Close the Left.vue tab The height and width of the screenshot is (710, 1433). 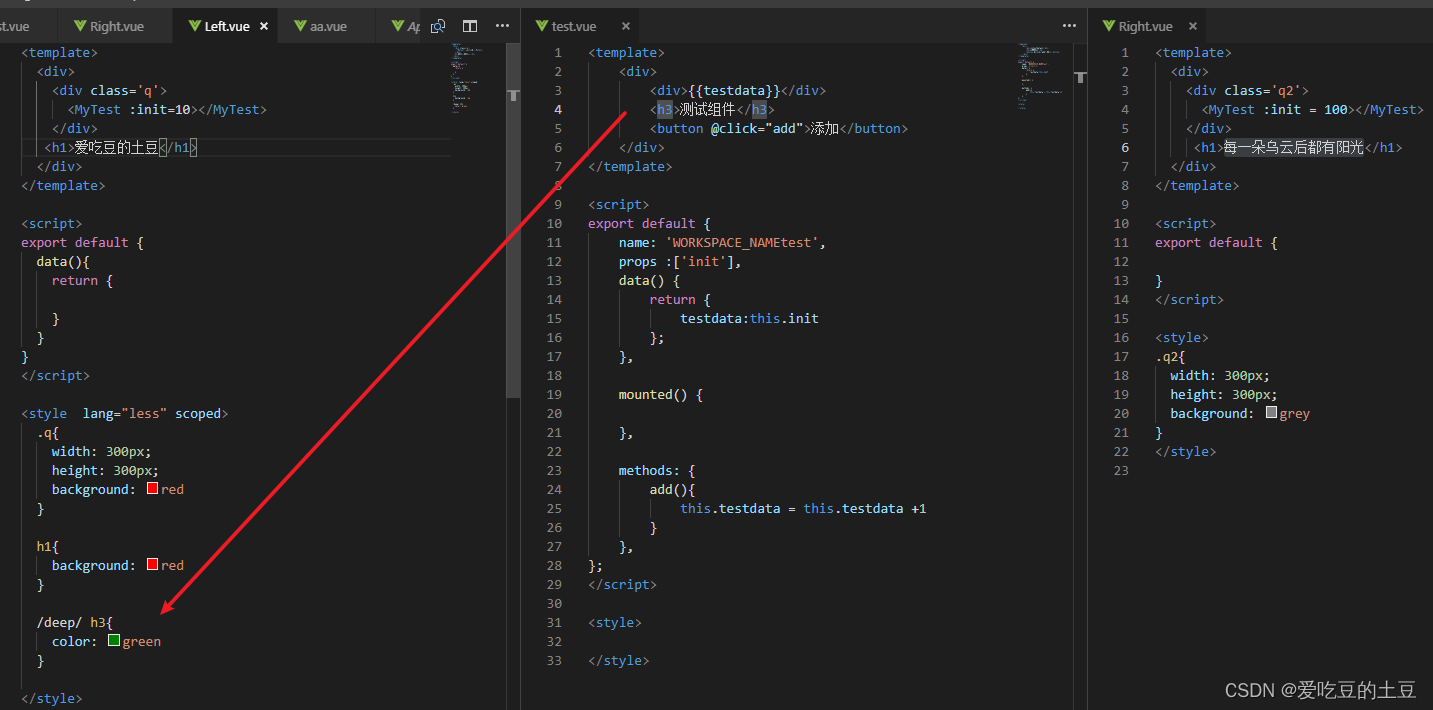coord(264,27)
